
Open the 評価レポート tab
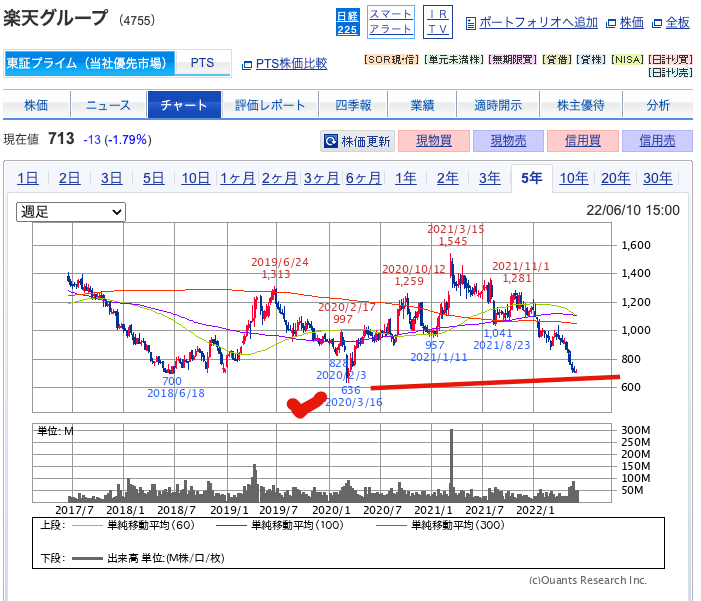click(270, 105)
